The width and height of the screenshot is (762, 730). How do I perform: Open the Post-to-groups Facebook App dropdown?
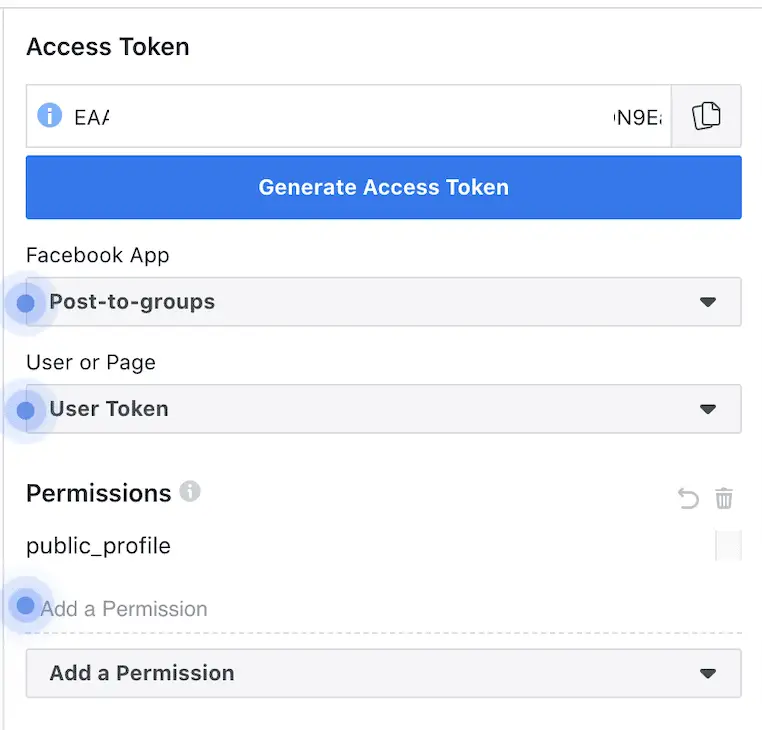(383, 302)
